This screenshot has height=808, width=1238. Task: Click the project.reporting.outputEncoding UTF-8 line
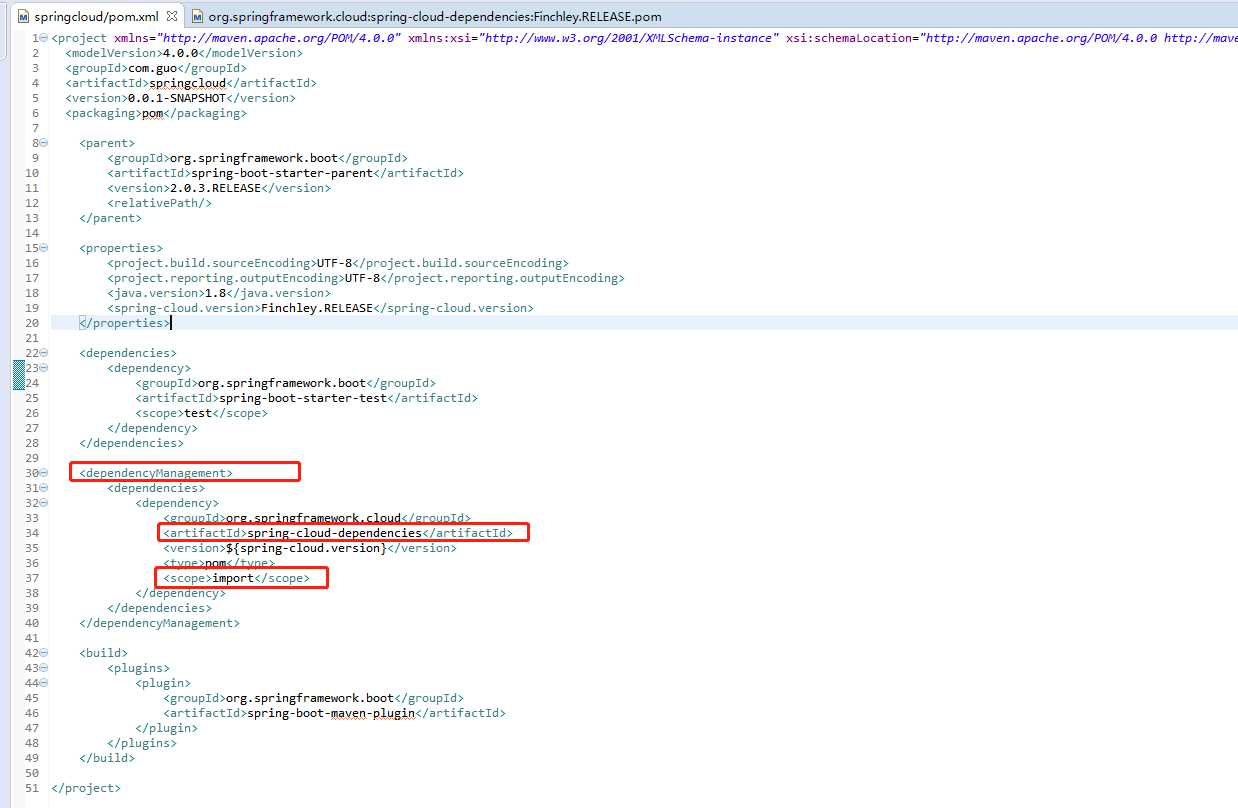coord(366,278)
